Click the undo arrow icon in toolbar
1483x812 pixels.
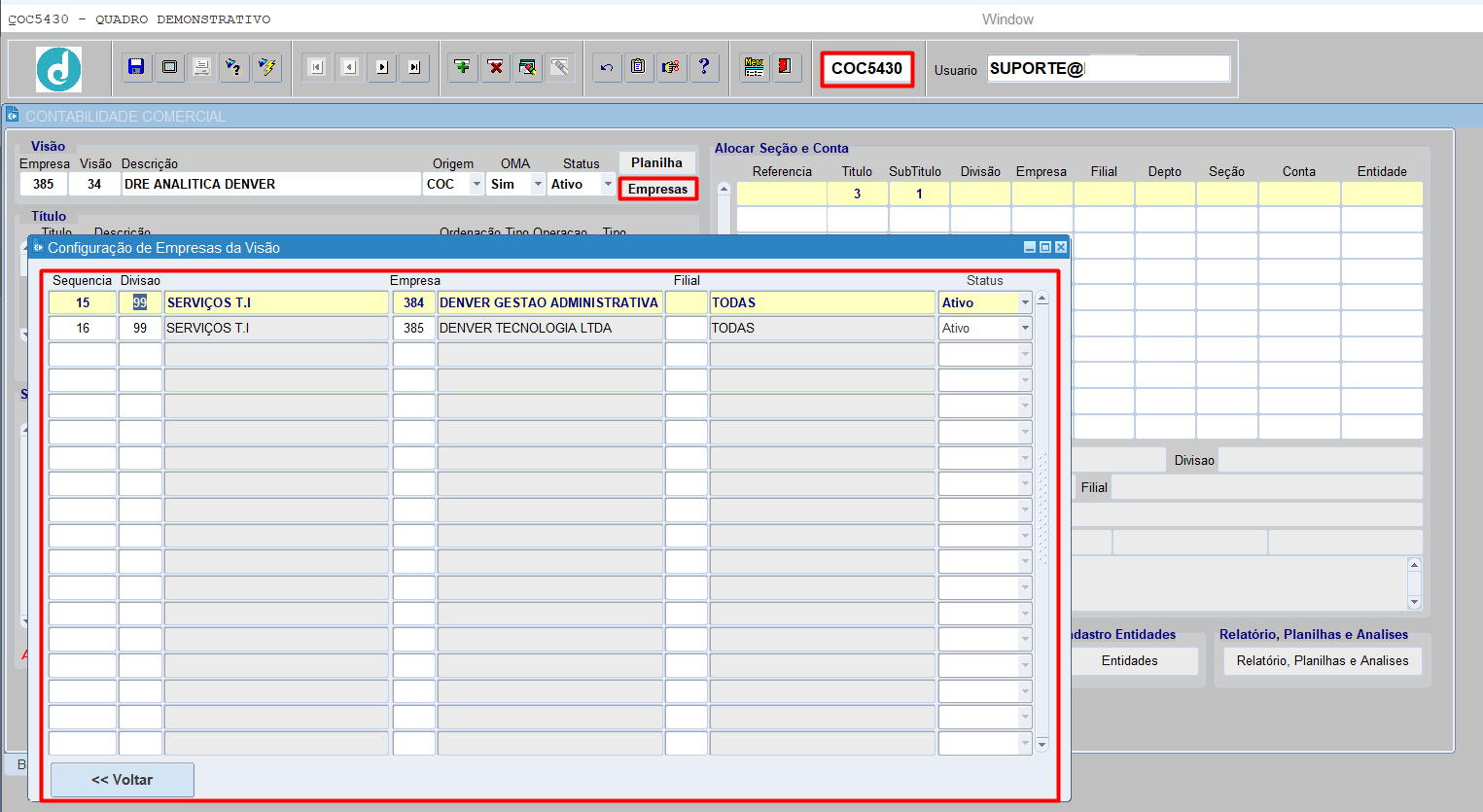click(607, 67)
